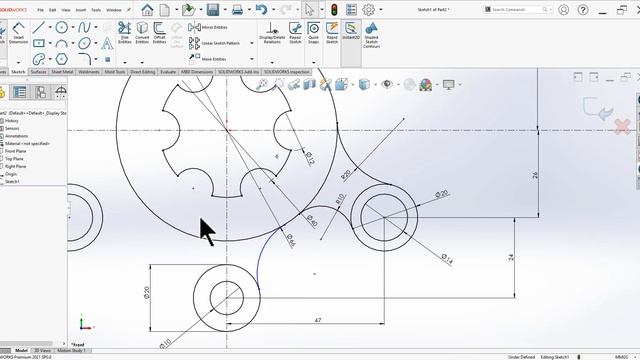Viewport: 640px width, 360px height.
Task: Switch to the Evaluate tab
Action: (x=168, y=72)
